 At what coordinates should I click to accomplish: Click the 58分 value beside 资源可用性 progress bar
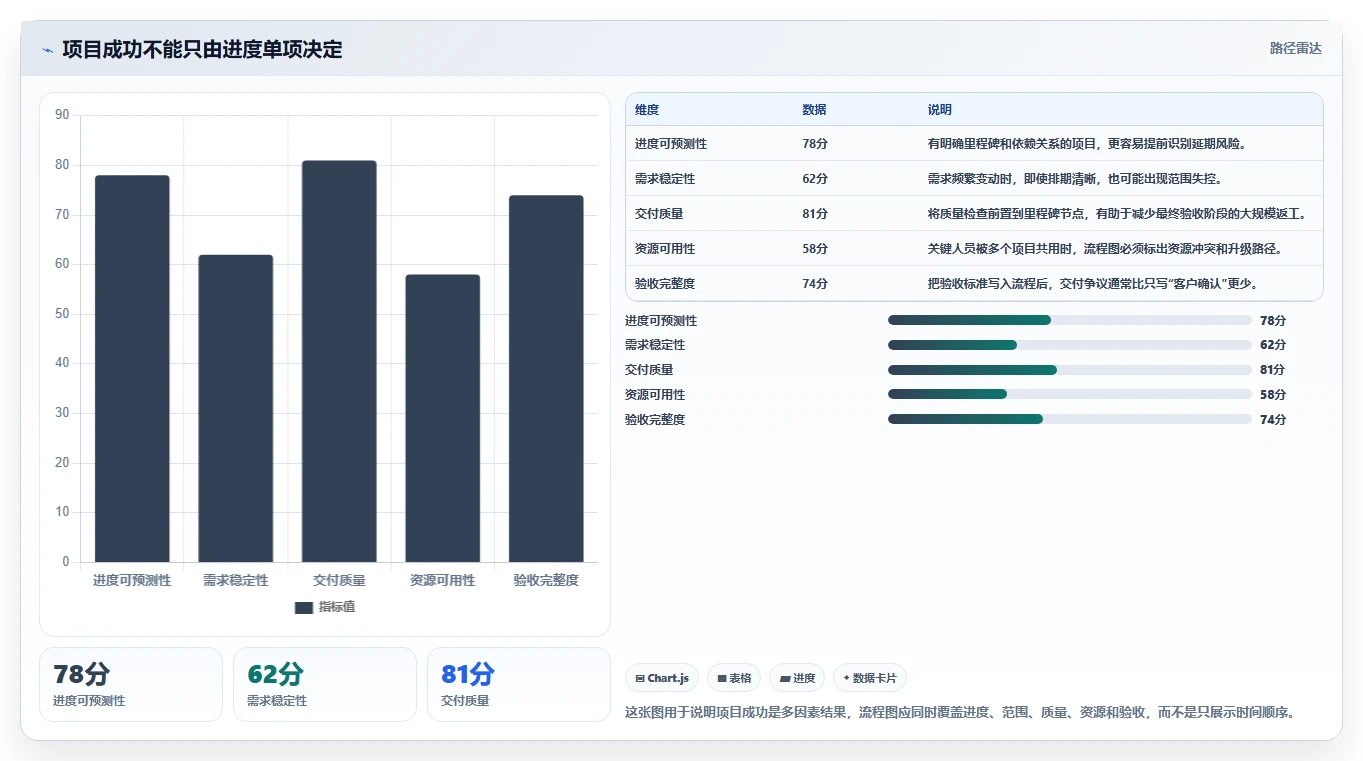coord(1273,395)
